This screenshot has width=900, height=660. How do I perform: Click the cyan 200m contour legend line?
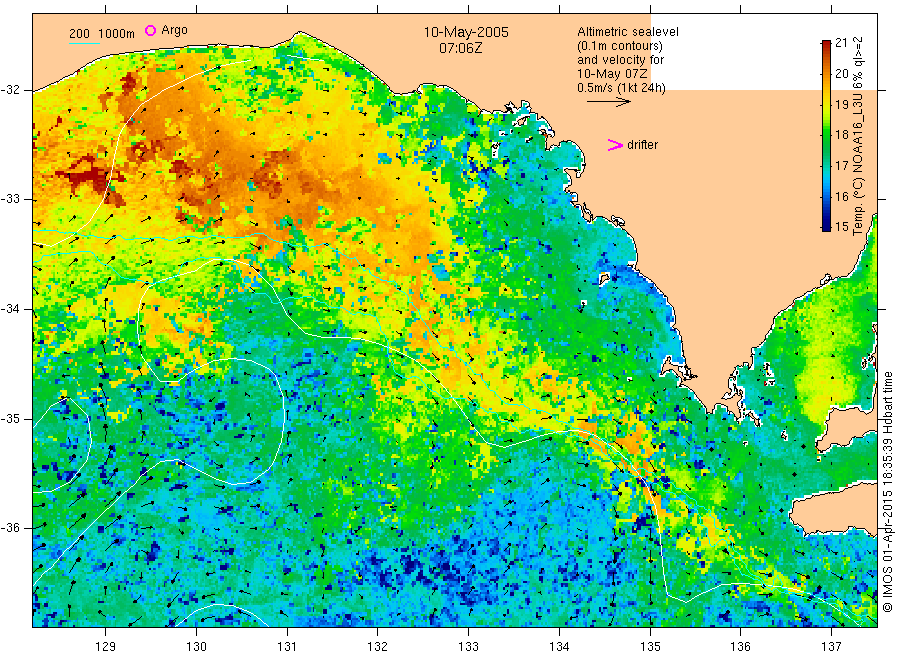[84, 42]
